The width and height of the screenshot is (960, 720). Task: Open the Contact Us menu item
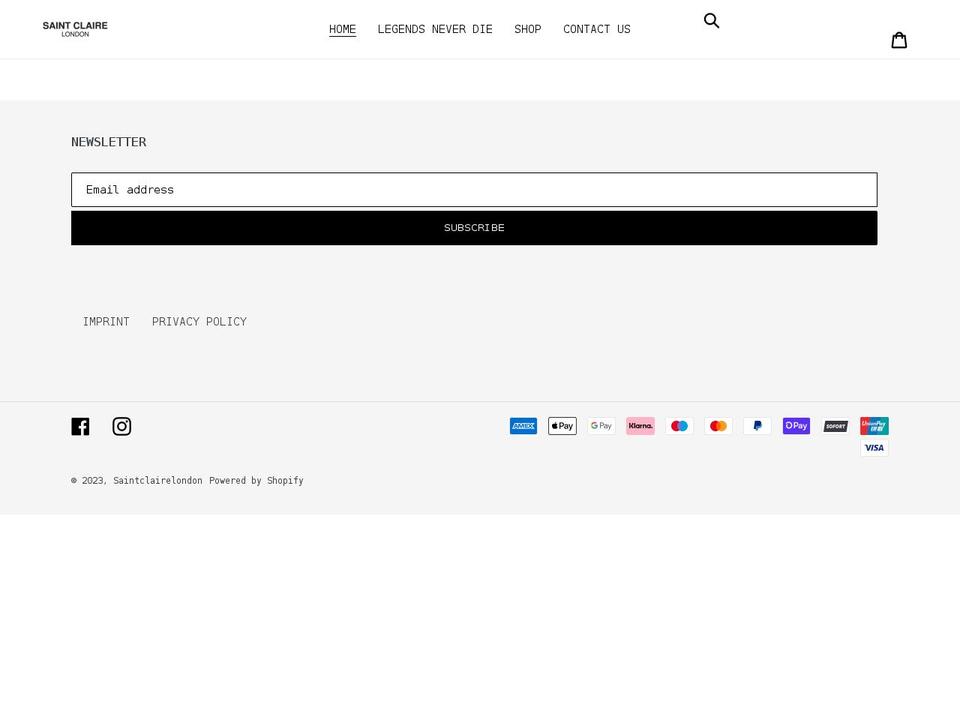[x=596, y=29]
